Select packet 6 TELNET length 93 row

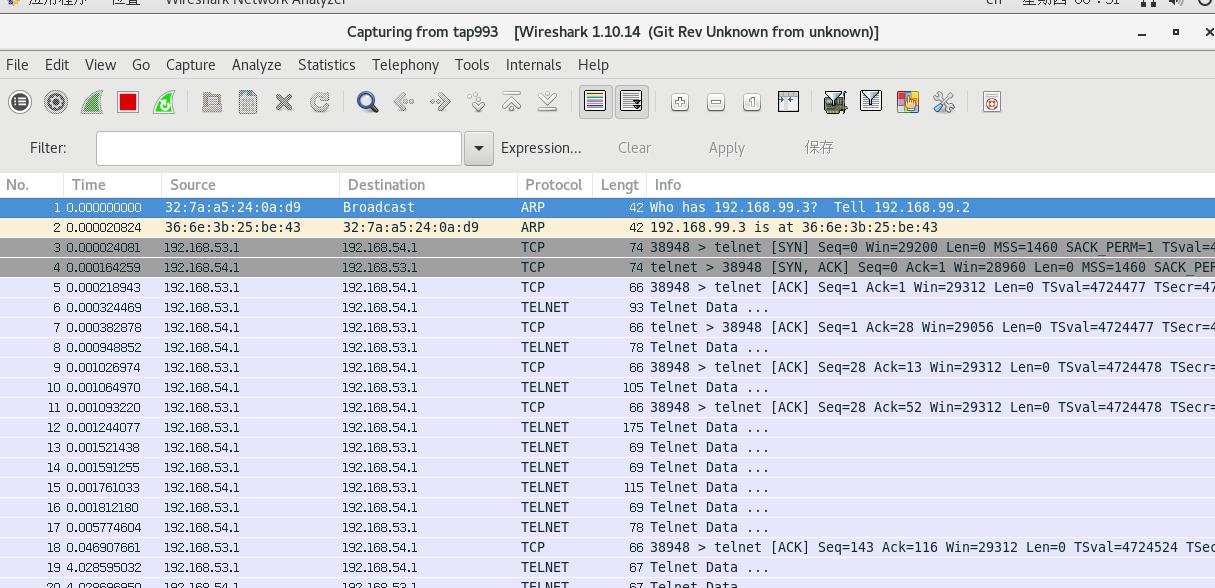[x=607, y=307]
